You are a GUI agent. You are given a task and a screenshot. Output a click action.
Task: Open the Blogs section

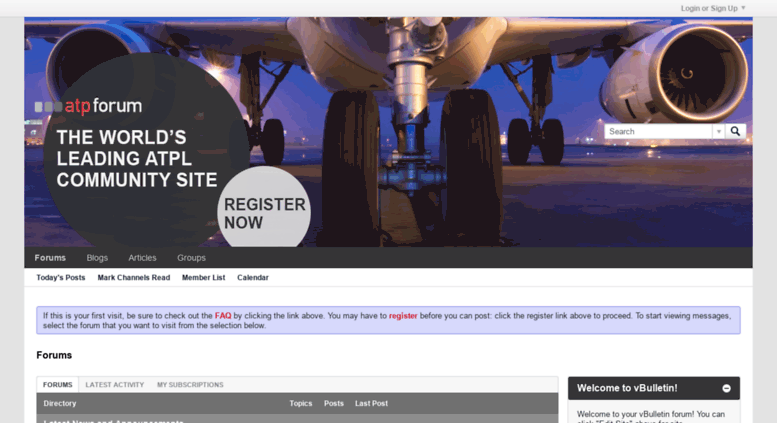coord(97,258)
